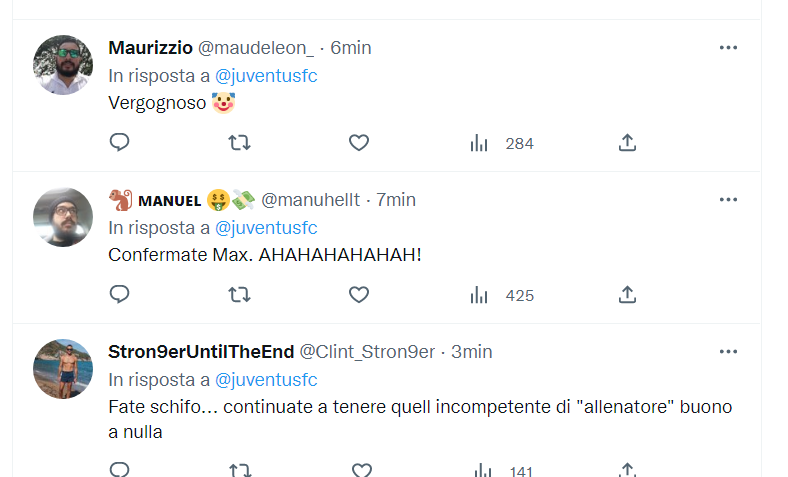Image resolution: width=788 pixels, height=477 pixels.
Task: Open Maurizzio's profile via display name
Action: (150, 48)
